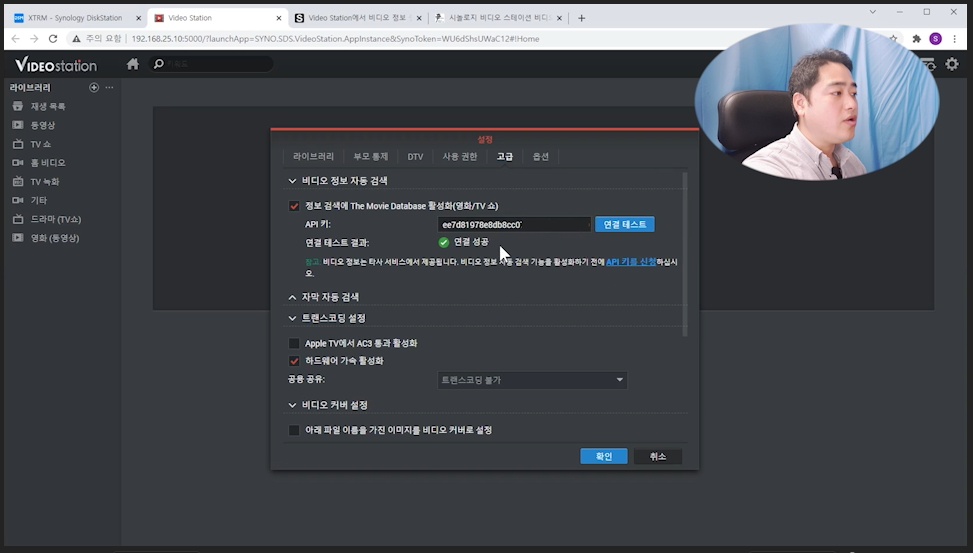
Task: Open library more options ellipsis
Action: coord(109,88)
